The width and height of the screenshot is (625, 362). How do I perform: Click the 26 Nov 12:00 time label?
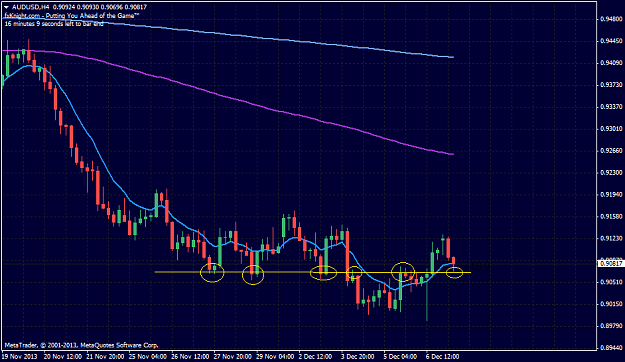(x=191, y=356)
